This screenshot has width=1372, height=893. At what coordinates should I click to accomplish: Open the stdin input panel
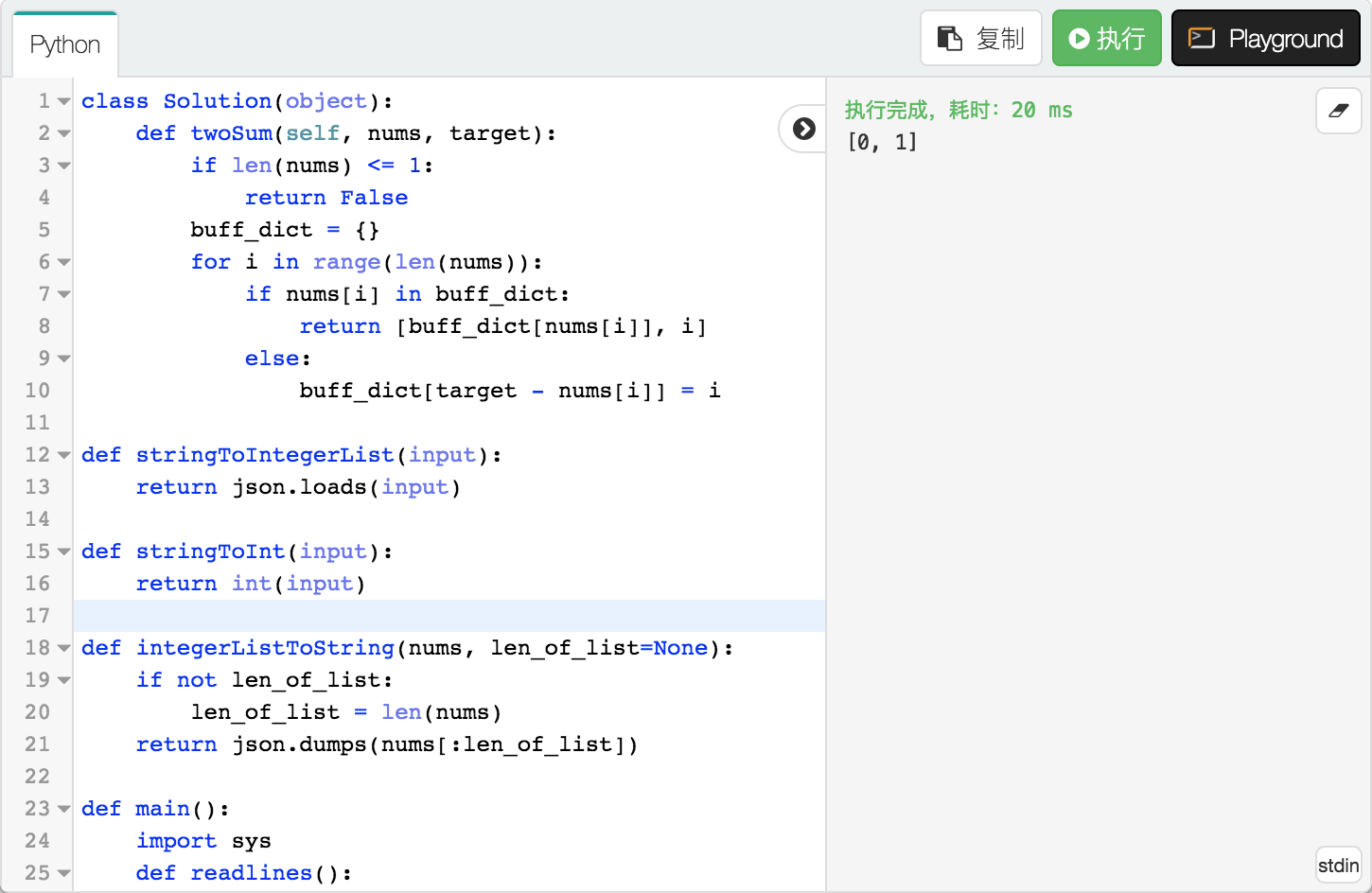pyautogui.click(x=1338, y=865)
